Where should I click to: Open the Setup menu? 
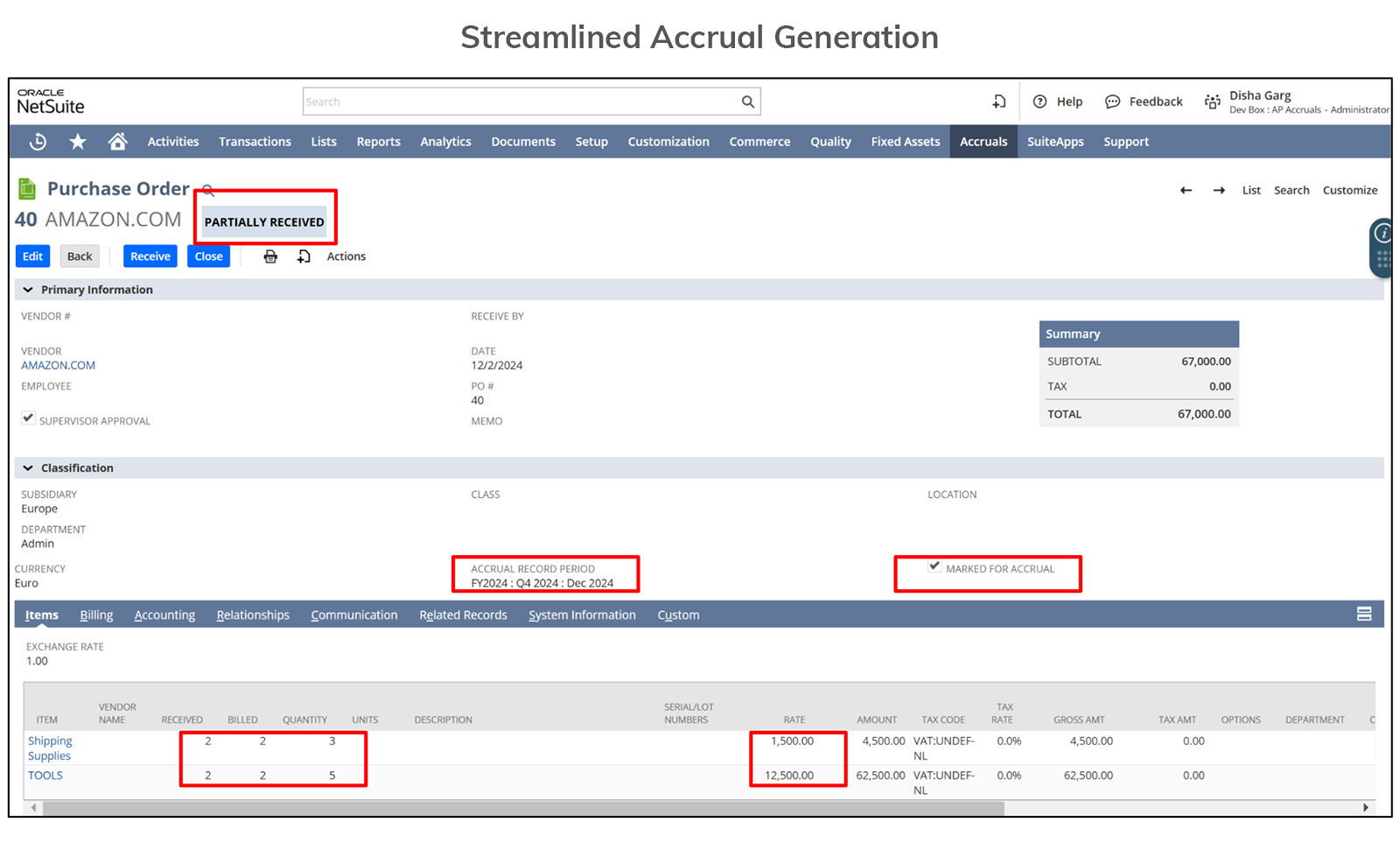(591, 142)
